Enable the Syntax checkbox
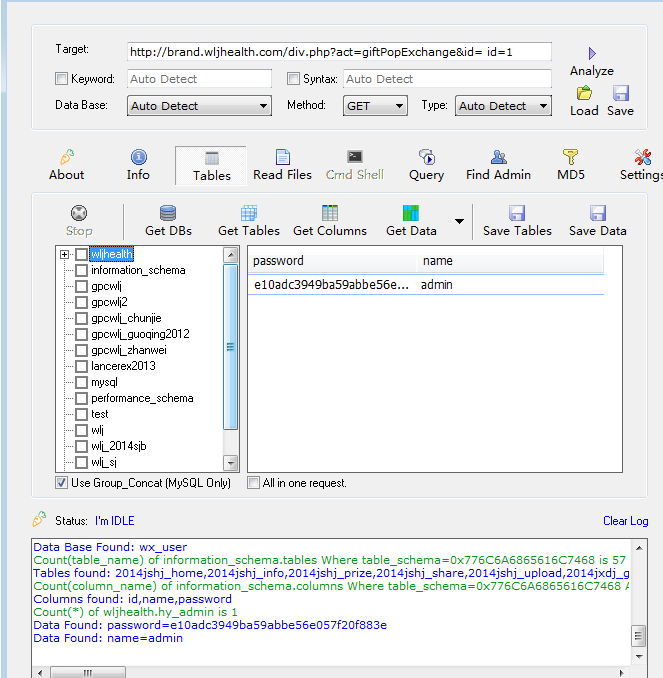The width and height of the screenshot is (663, 678). pos(293,79)
